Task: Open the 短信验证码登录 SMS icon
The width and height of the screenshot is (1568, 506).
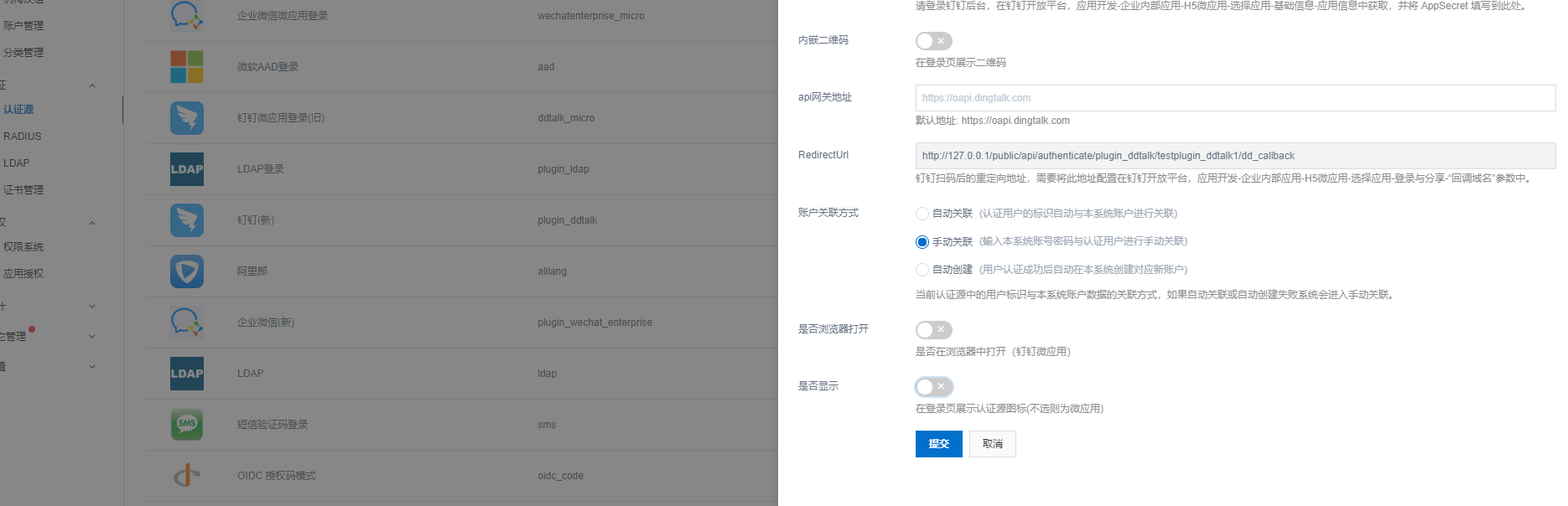Action: 187,425
